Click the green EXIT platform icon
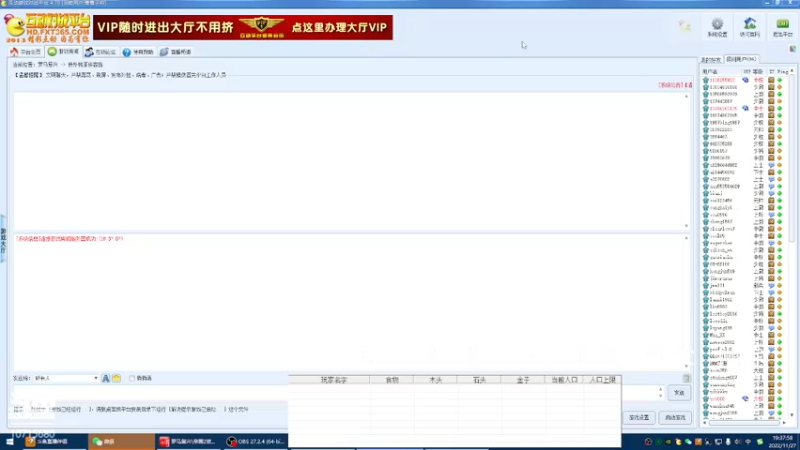This screenshot has width=800, height=450. tap(783, 28)
